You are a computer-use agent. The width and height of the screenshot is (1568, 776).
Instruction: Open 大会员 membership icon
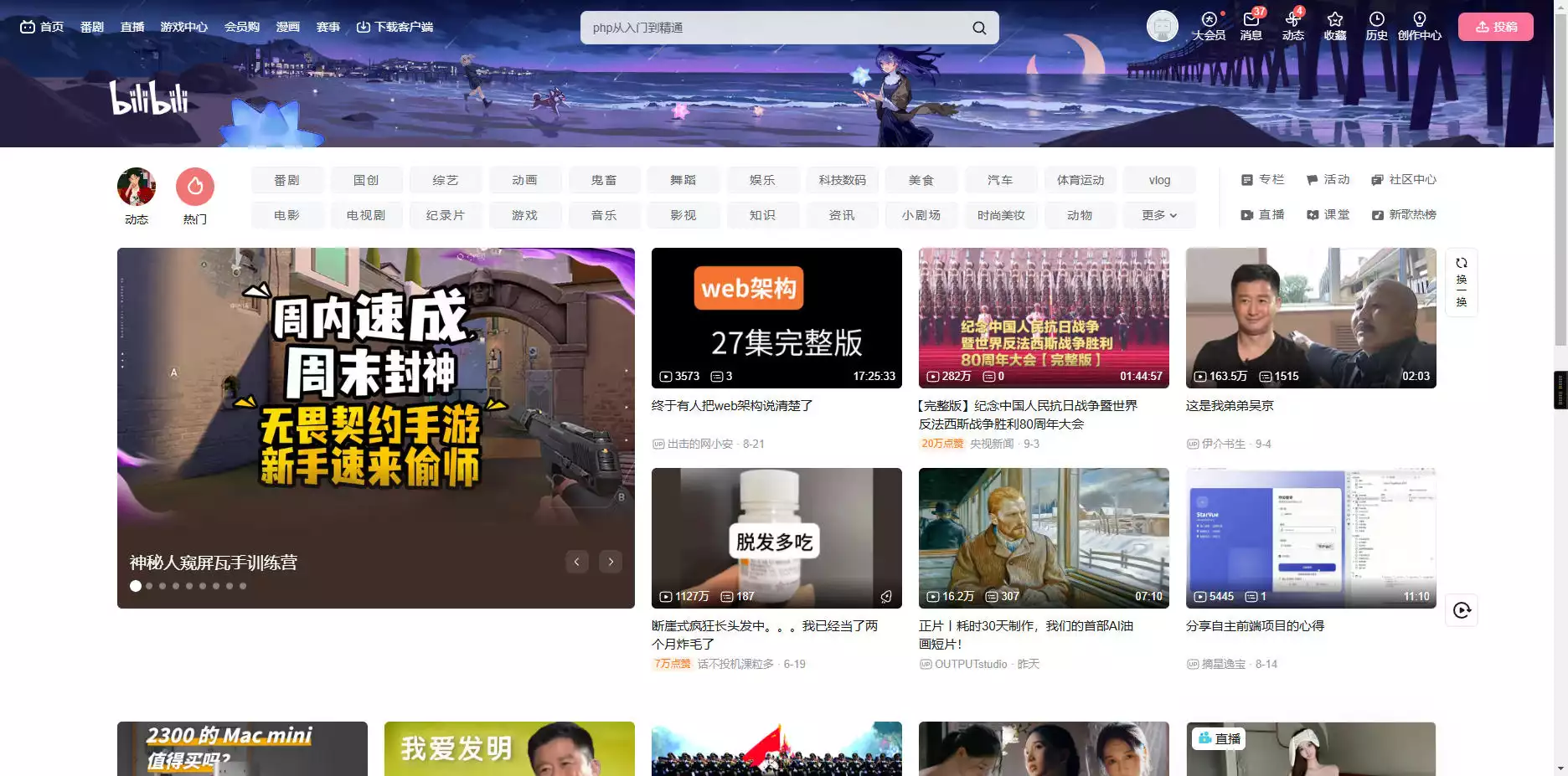point(1209,26)
